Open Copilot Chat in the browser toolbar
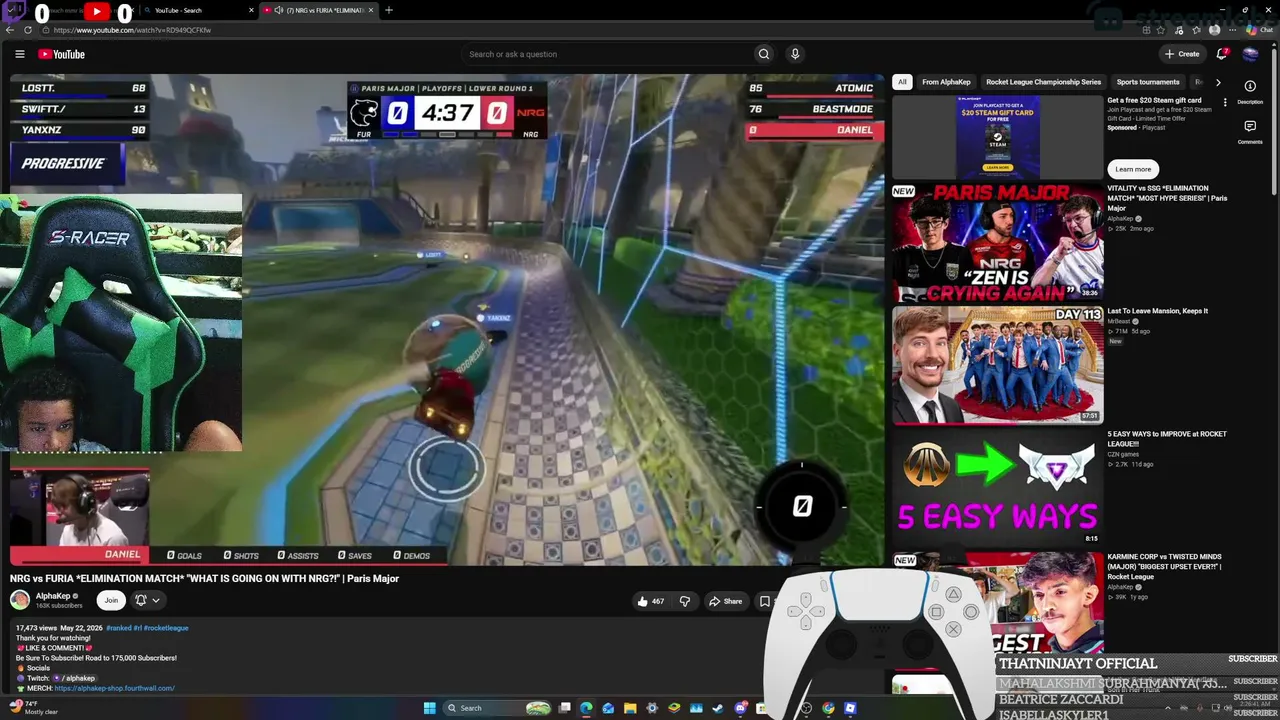The width and height of the screenshot is (1280, 720). (x=1259, y=30)
